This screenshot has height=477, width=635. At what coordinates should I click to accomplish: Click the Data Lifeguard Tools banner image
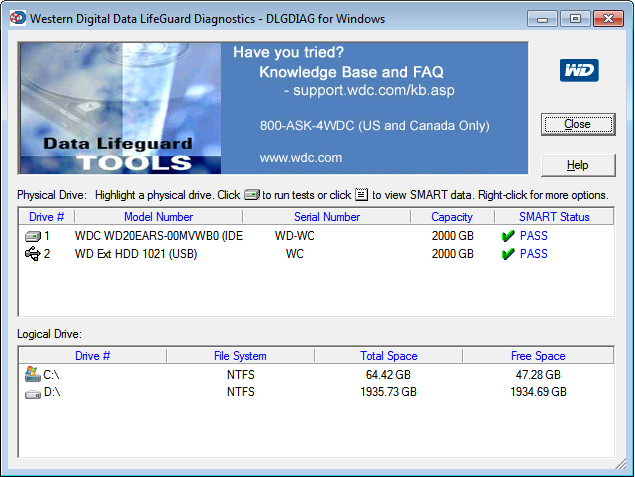[121, 109]
